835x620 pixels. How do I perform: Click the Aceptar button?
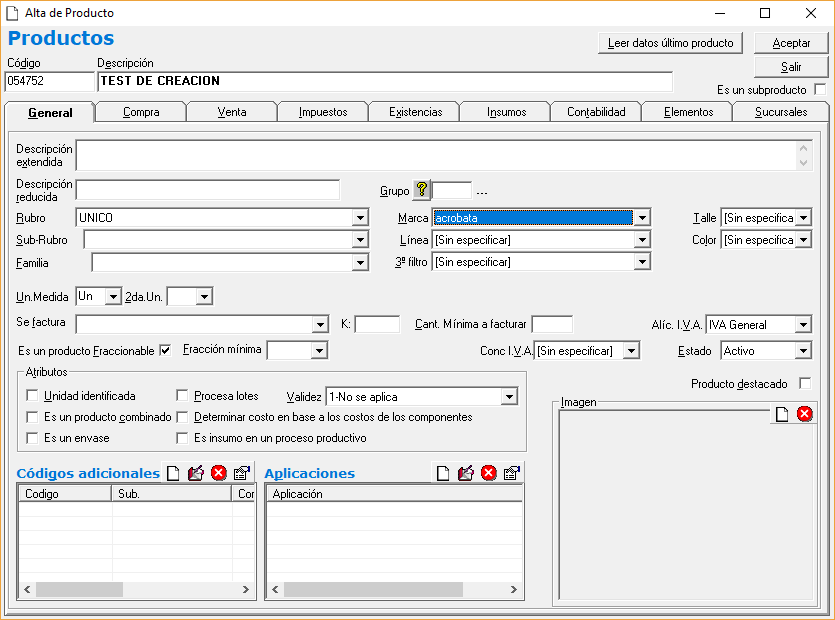click(x=792, y=43)
